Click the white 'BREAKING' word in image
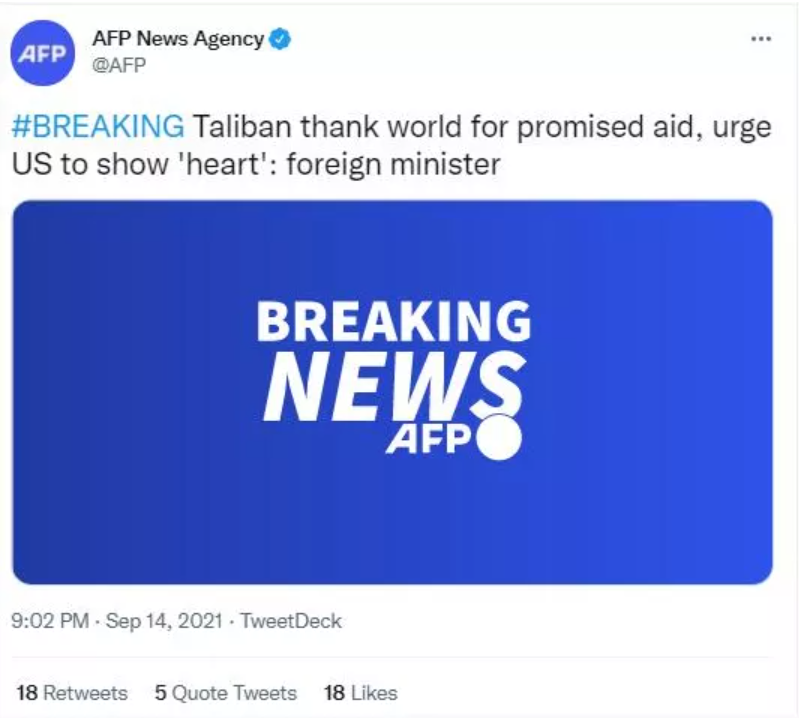Image resolution: width=799 pixels, height=723 pixels. click(393, 322)
